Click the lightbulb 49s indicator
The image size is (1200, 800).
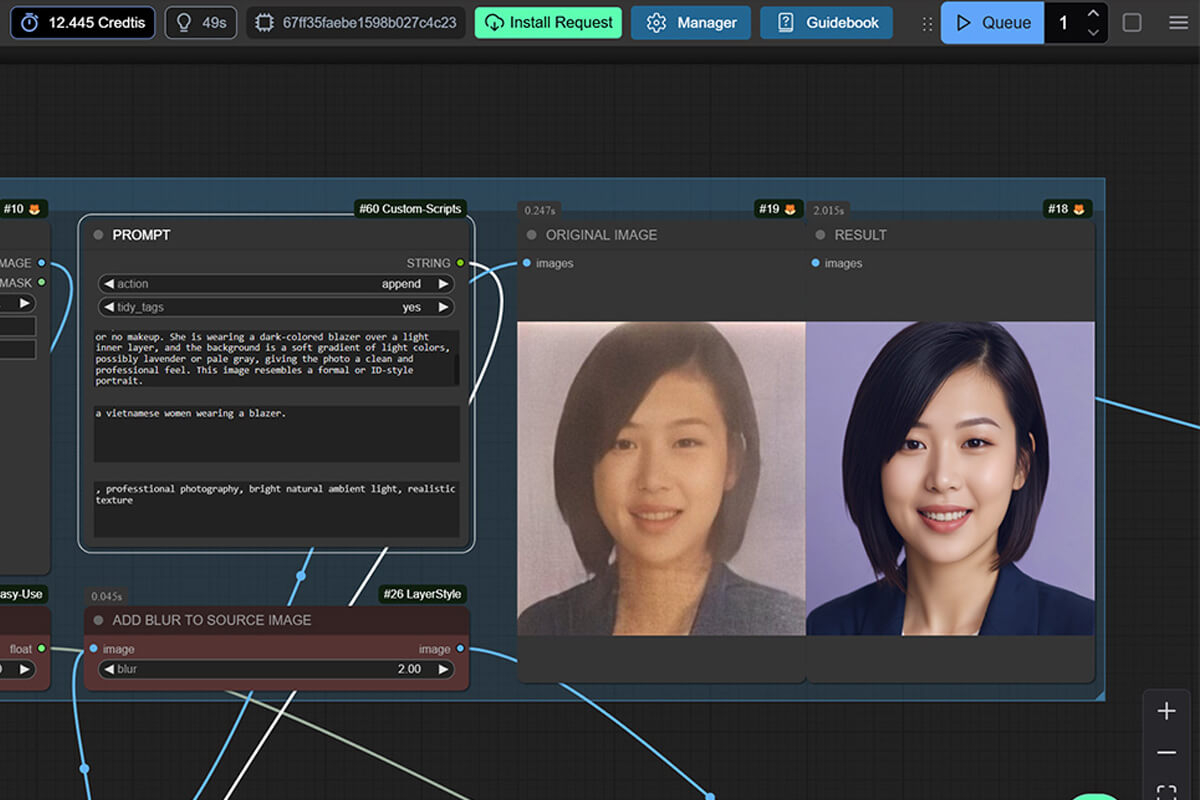pos(200,22)
